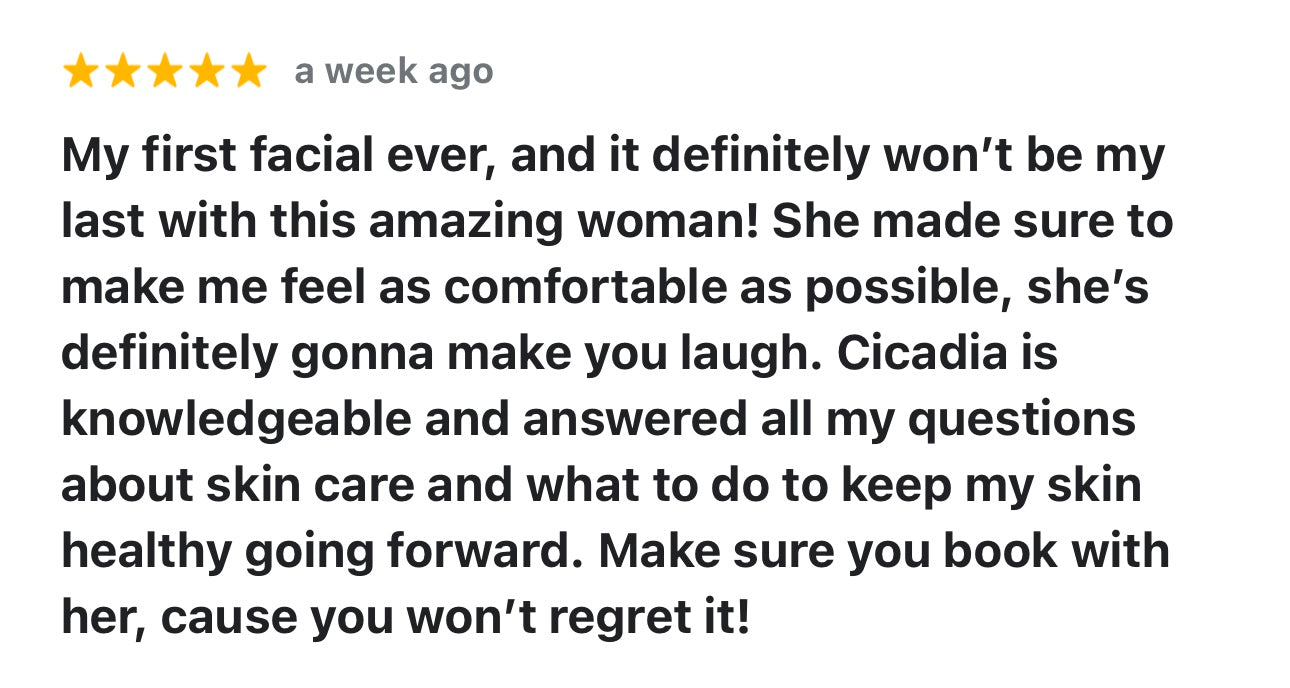The image size is (1290, 688).
Task: Click the words "healthy going forward"
Action: [330, 552]
